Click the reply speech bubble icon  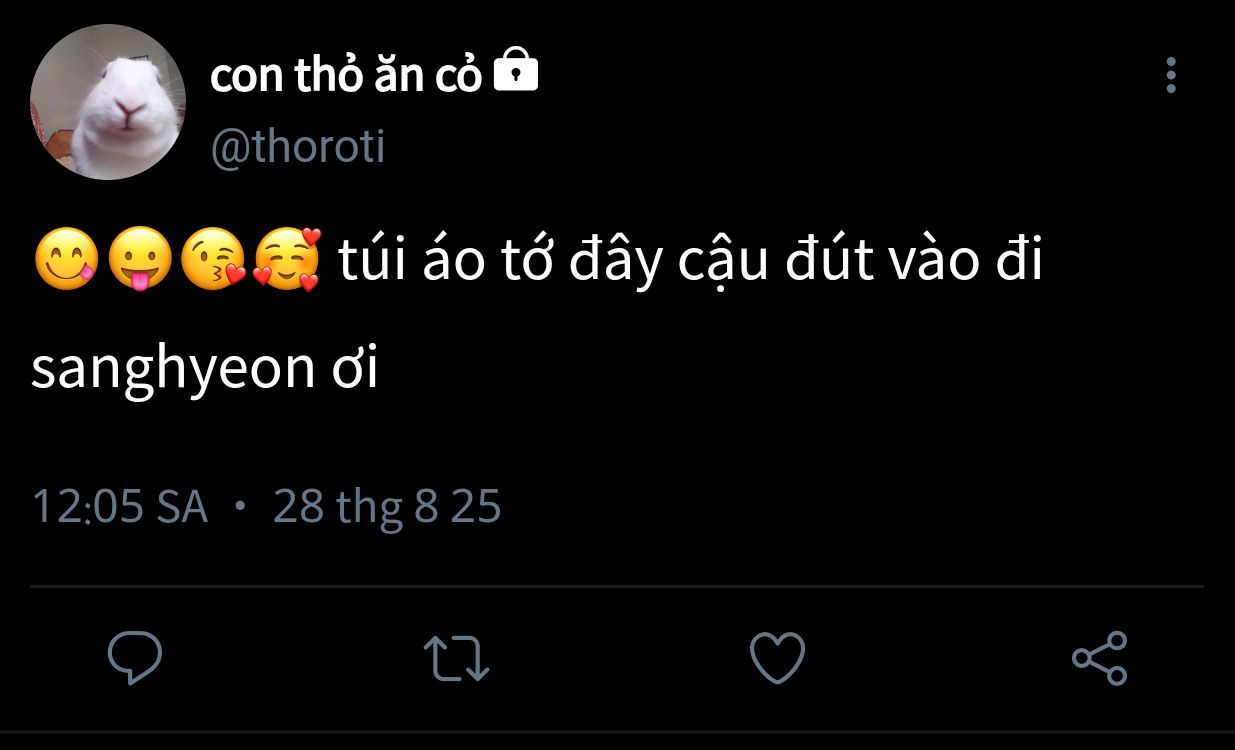pyautogui.click(x=135, y=659)
